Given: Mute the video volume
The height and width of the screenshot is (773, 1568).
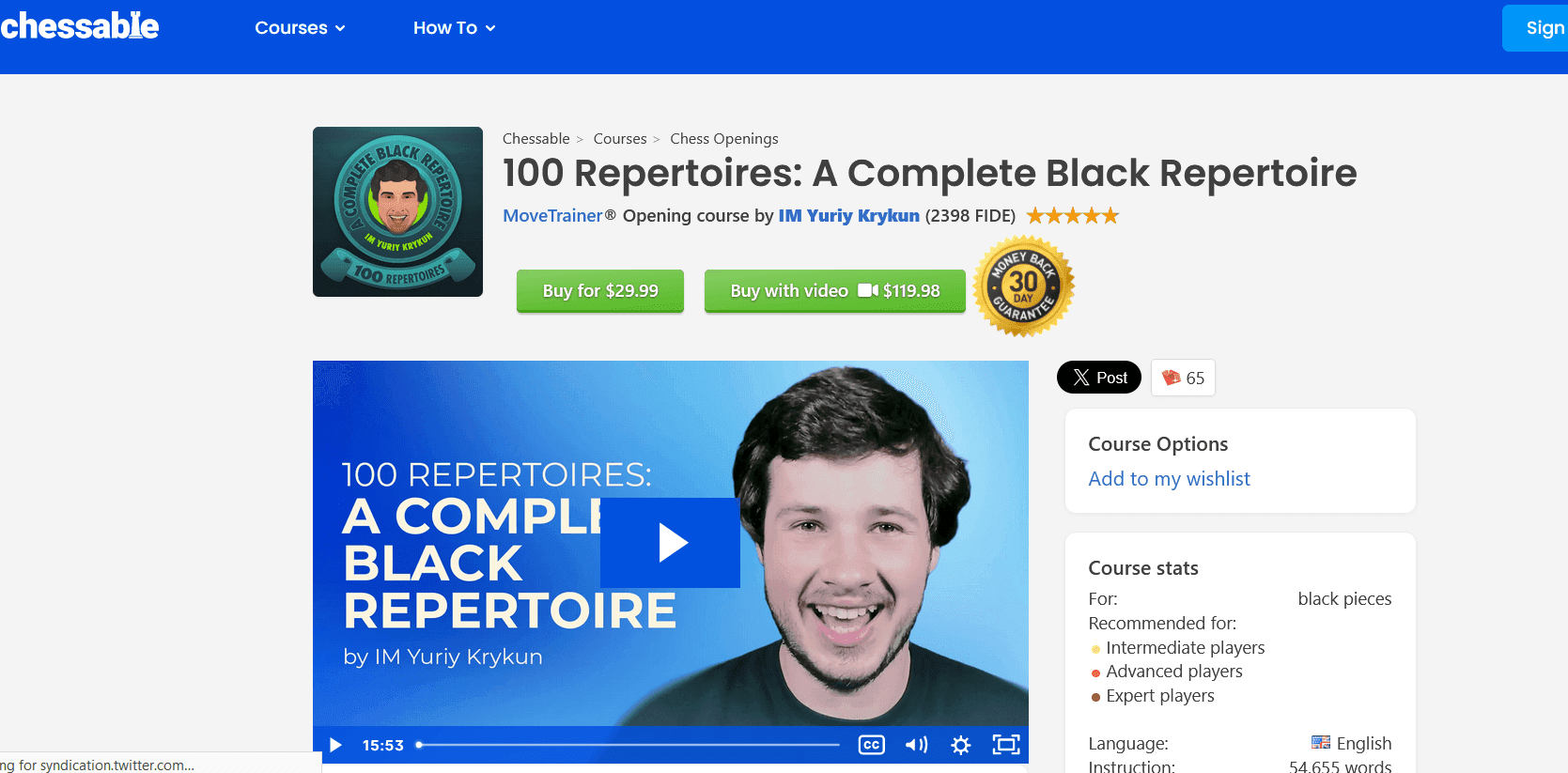Looking at the screenshot, I should (x=916, y=745).
